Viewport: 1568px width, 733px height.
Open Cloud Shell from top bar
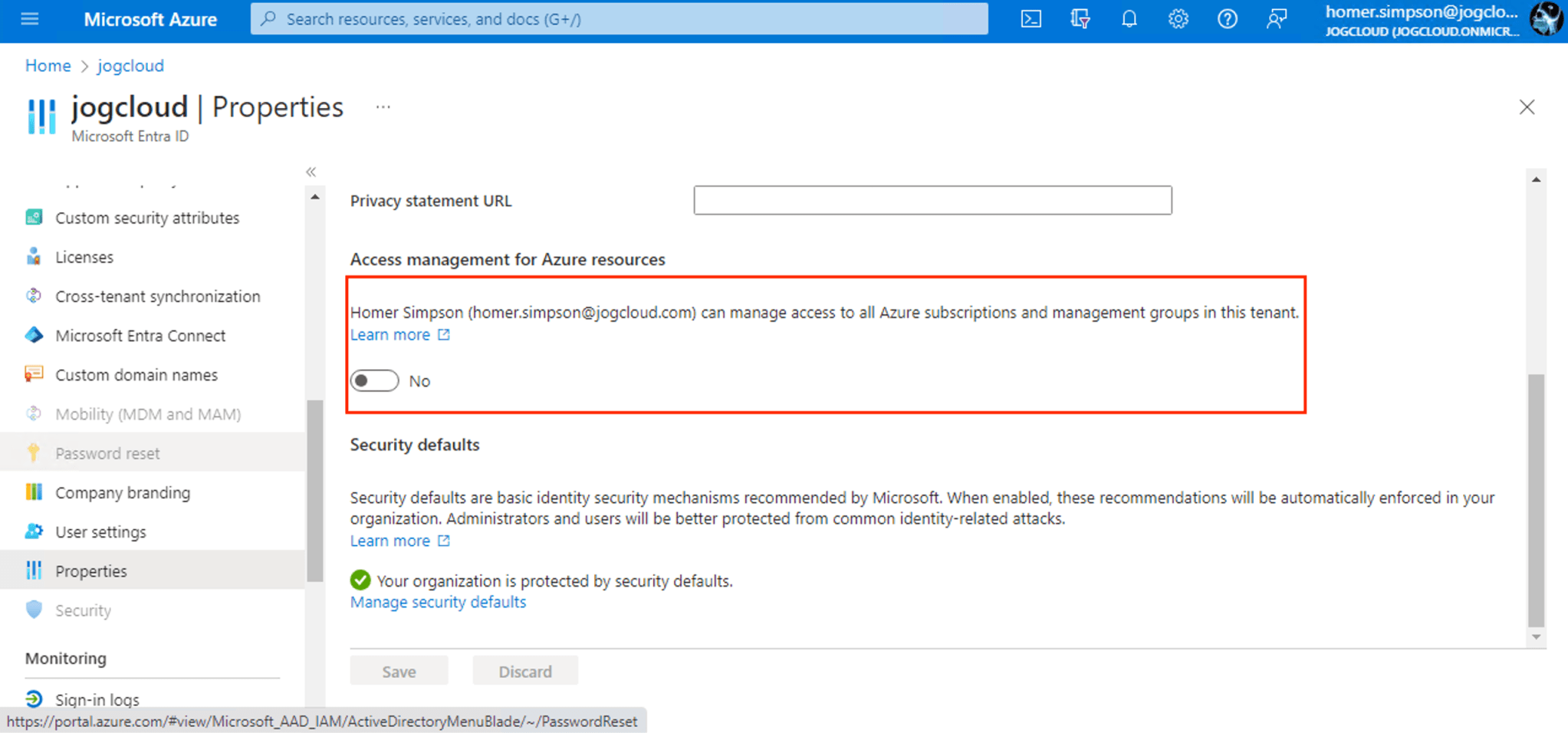[1031, 19]
